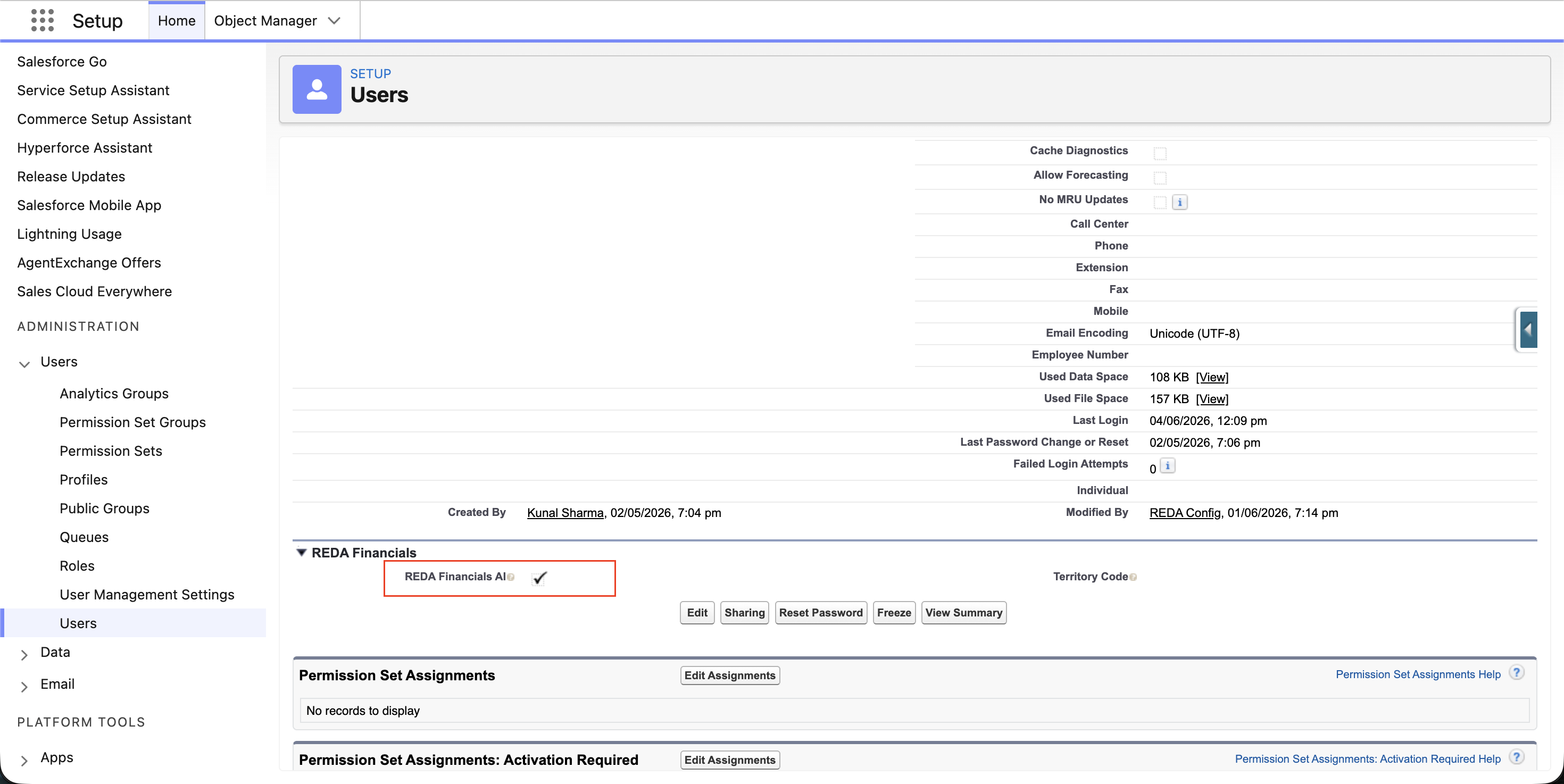This screenshot has height=784, width=1564.
Task: Click question mark icon for Permission Set Assignments Help
Action: [x=1516, y=673]
